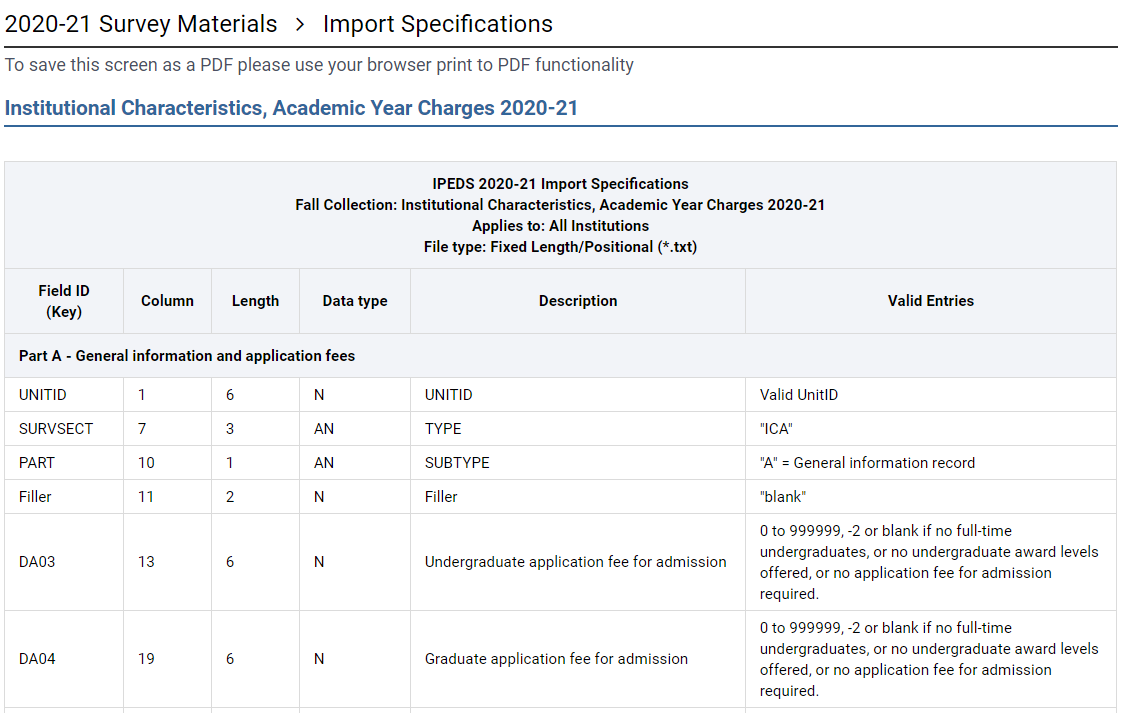The height and width of the screenshot is (713, 1123).
Task: Click the 2020-21 Survey Materials breadcrumb link
Action: [141, 24]
